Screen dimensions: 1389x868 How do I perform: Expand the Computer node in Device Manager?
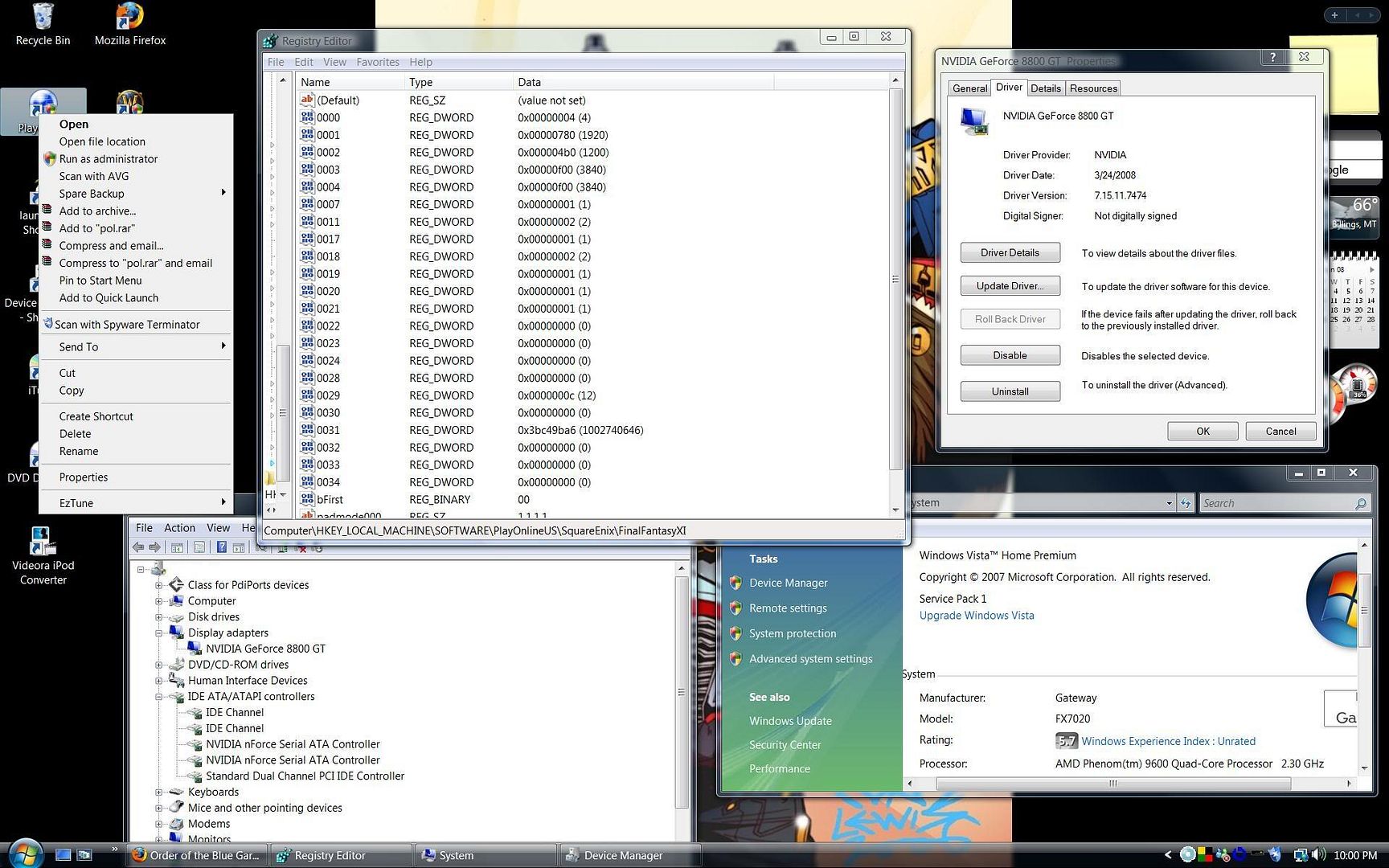pos(158,601)
